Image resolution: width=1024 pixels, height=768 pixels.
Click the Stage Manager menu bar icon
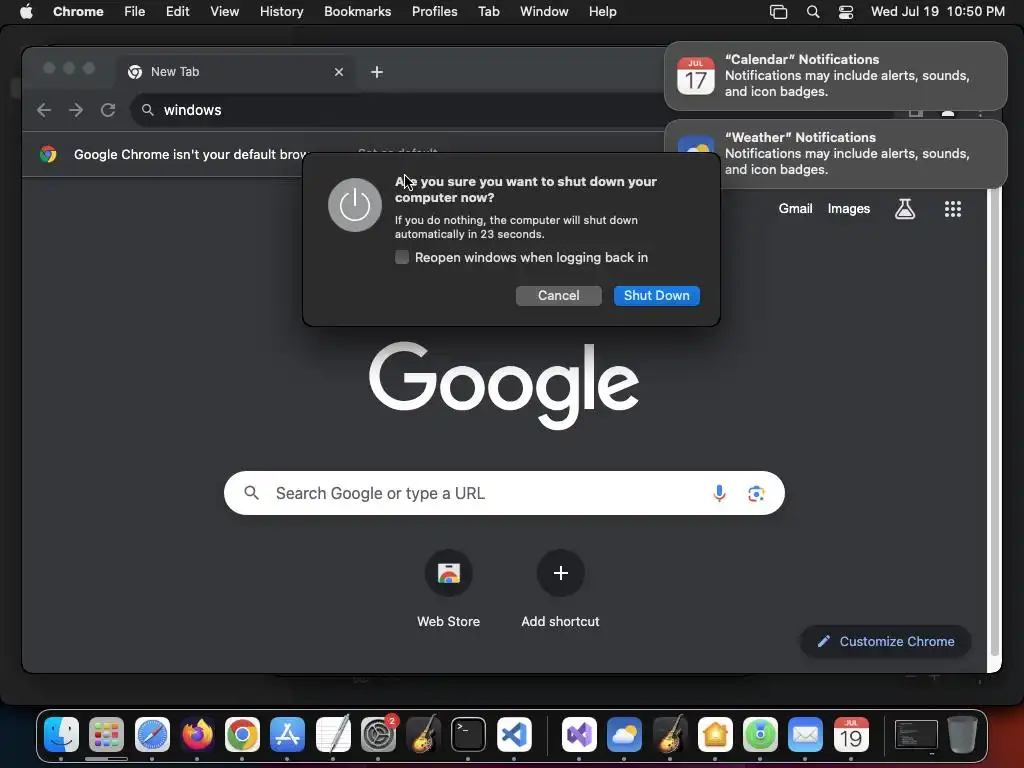[778, 12]
